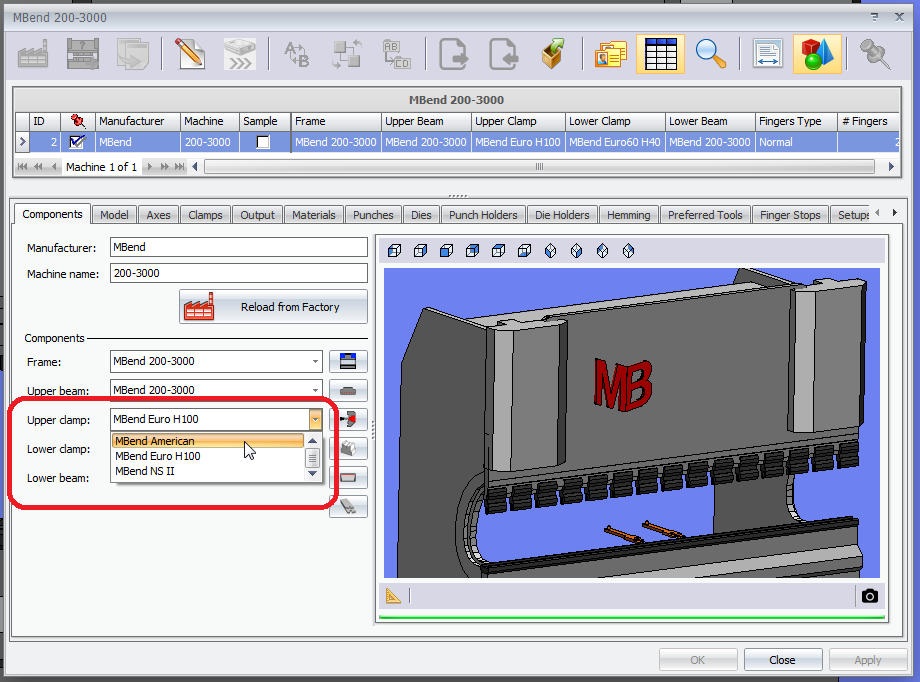Open frame editor icon beside Frame dropdown
920x682 pixels.
pos(349,362)
